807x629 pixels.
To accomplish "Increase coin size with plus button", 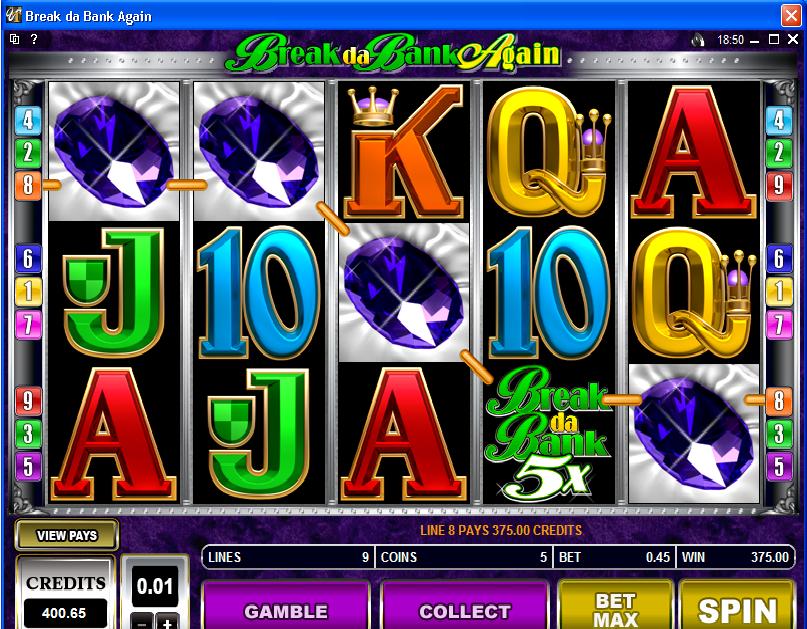I will pyautogui.click(x=167, y=621).
